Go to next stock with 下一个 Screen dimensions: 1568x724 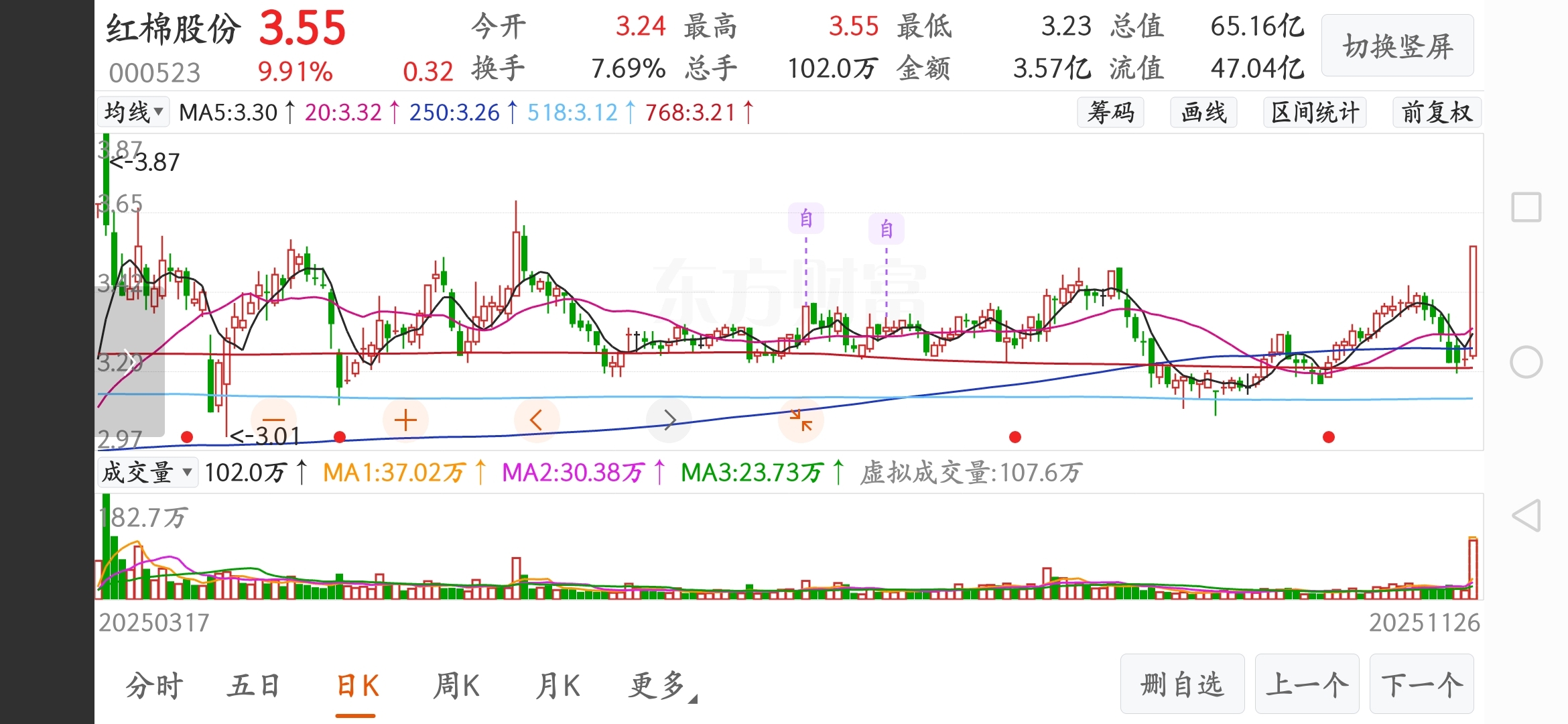(x=1421, y=684)
